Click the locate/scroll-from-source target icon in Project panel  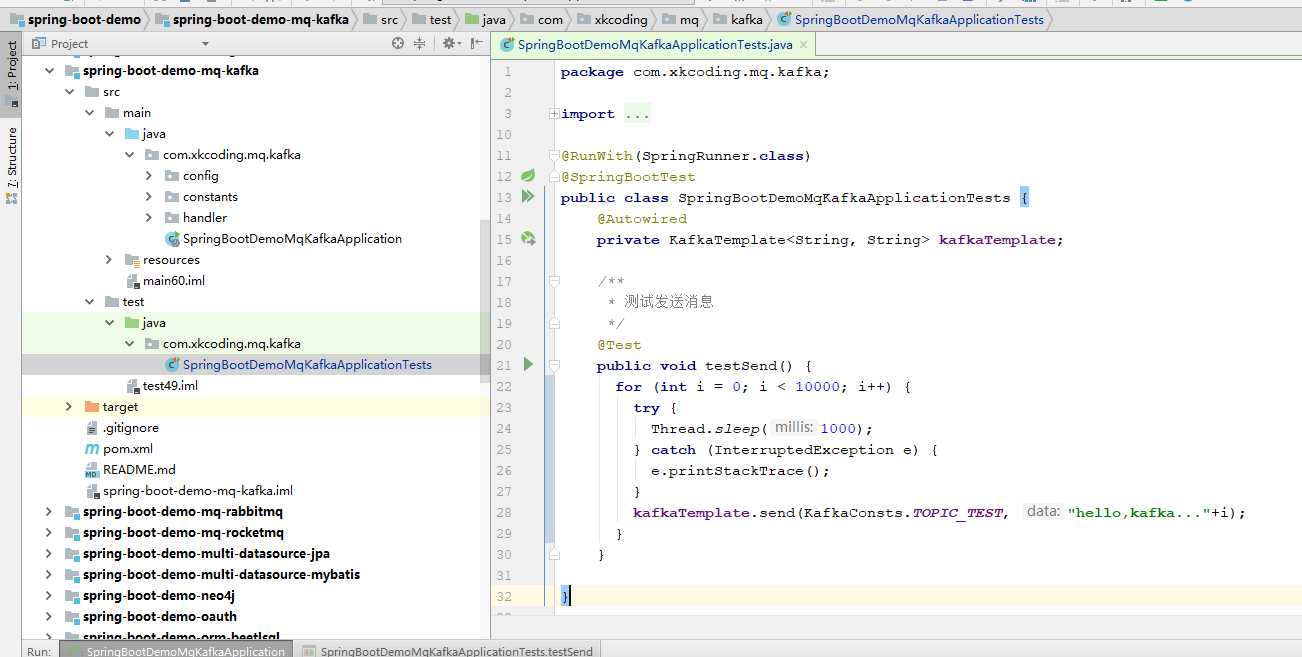coord(398,43)
